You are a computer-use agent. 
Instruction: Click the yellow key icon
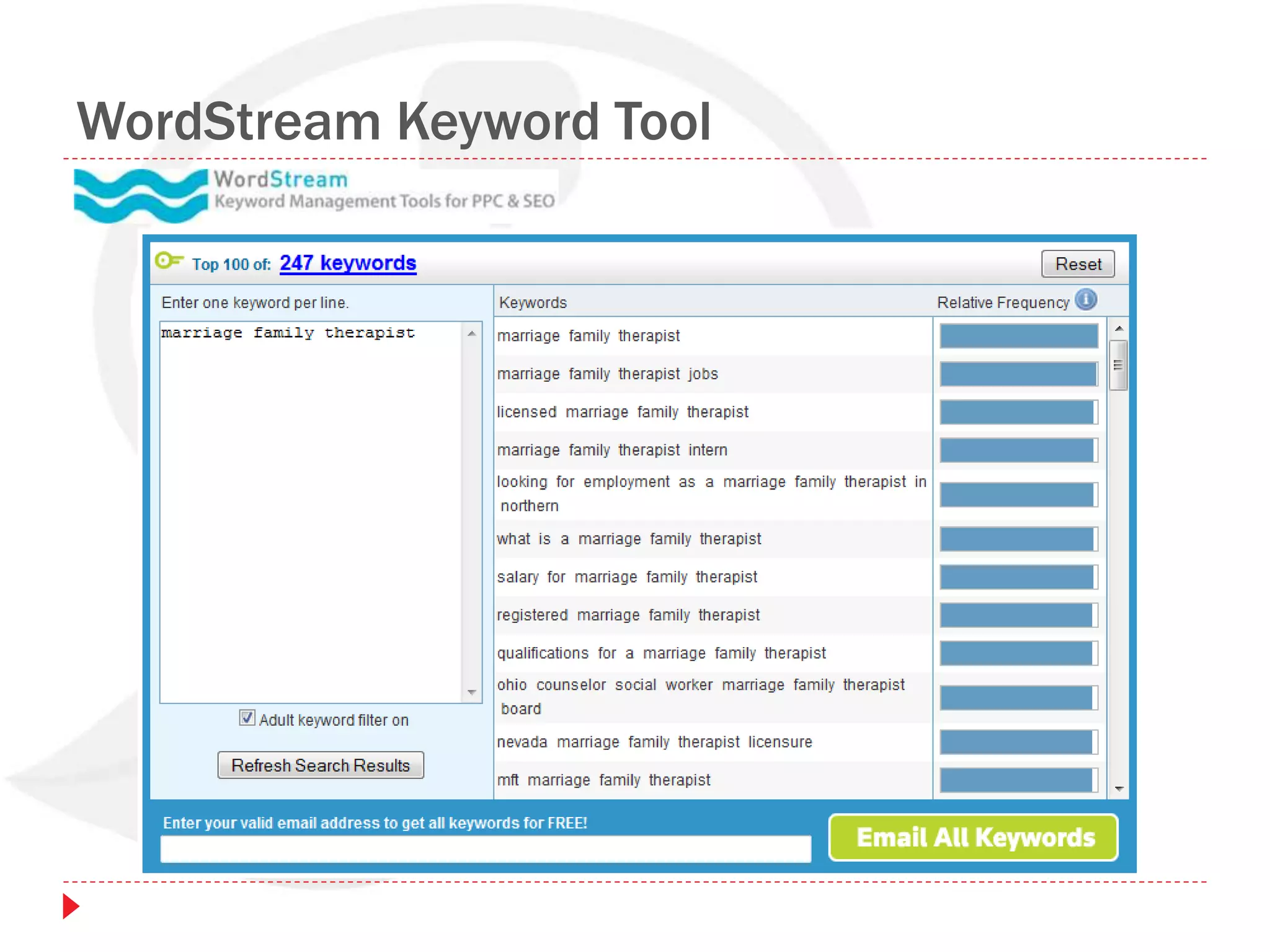click(169, 260)
